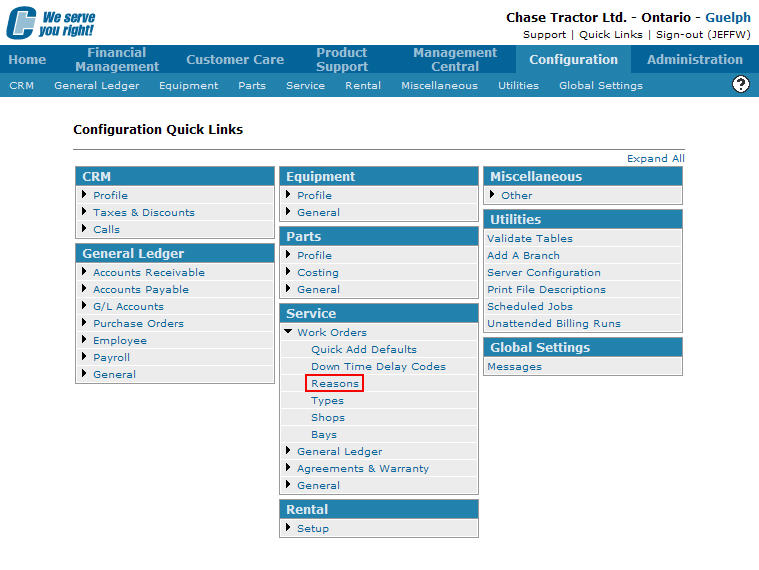Click Equipment Profile link text
Screen dimensions: 759x570
click(315, 195)
